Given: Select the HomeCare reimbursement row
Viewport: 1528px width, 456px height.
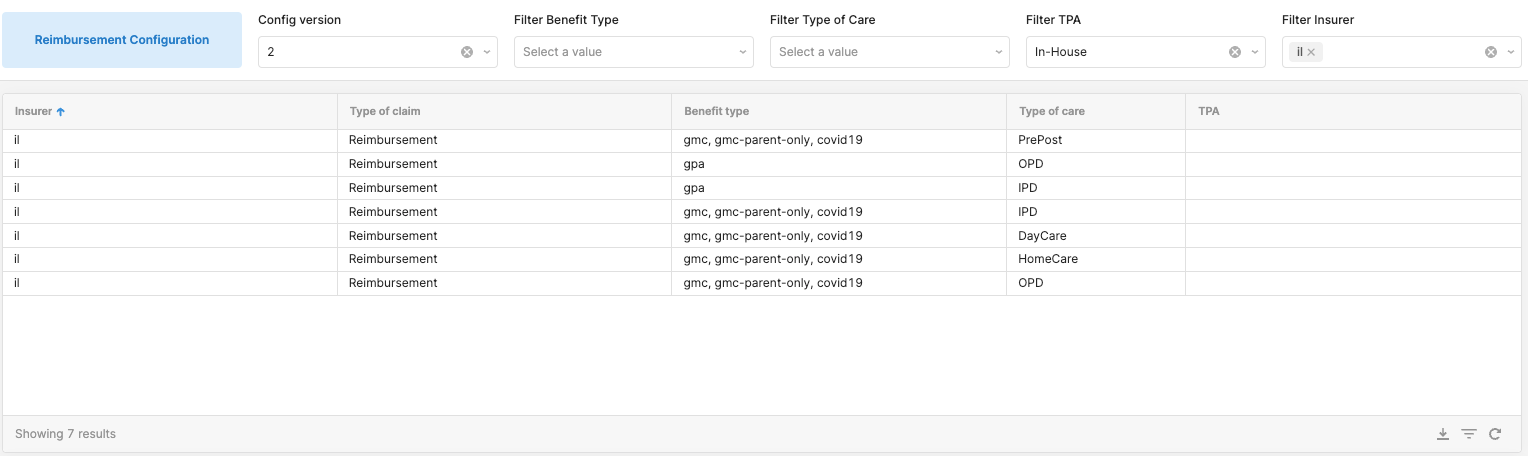Looking at the screenshot, I should (764, 259).
